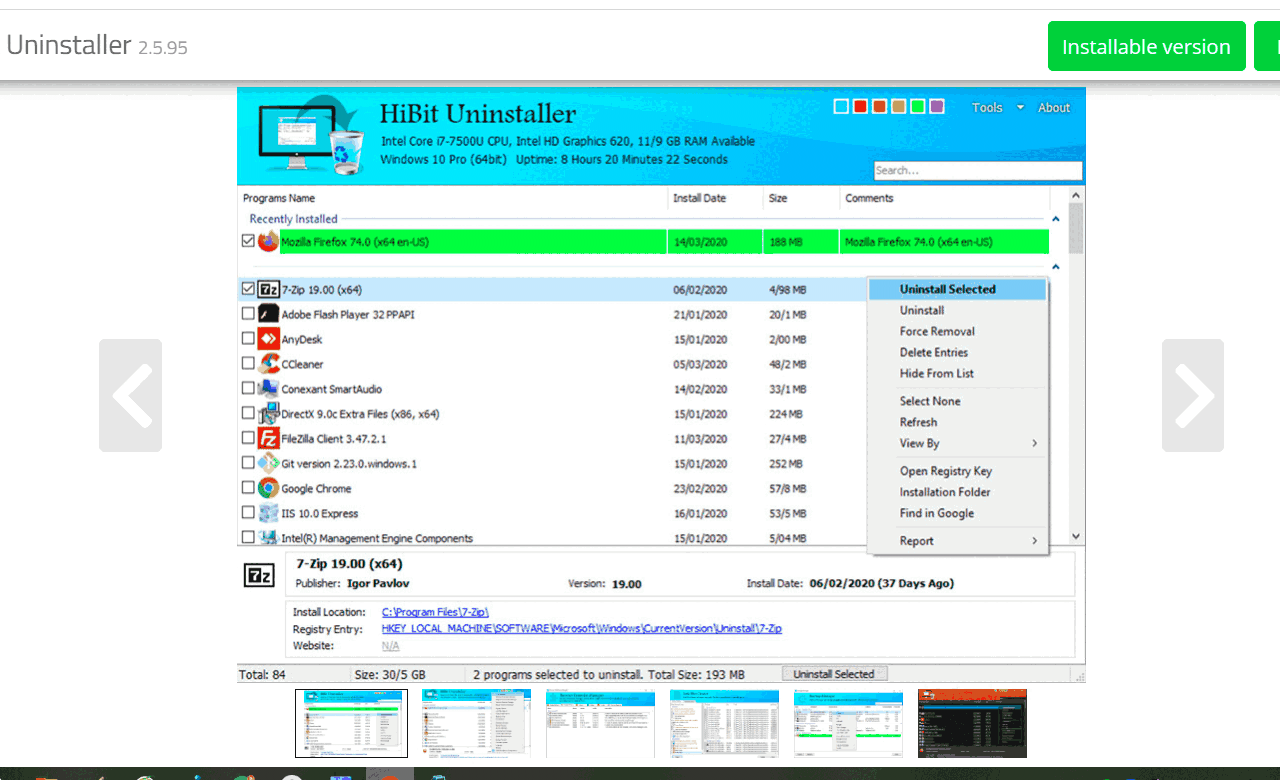Click the Google Chrome program icon
This screenshot has height=780, width=1280.
pos(267,488)
